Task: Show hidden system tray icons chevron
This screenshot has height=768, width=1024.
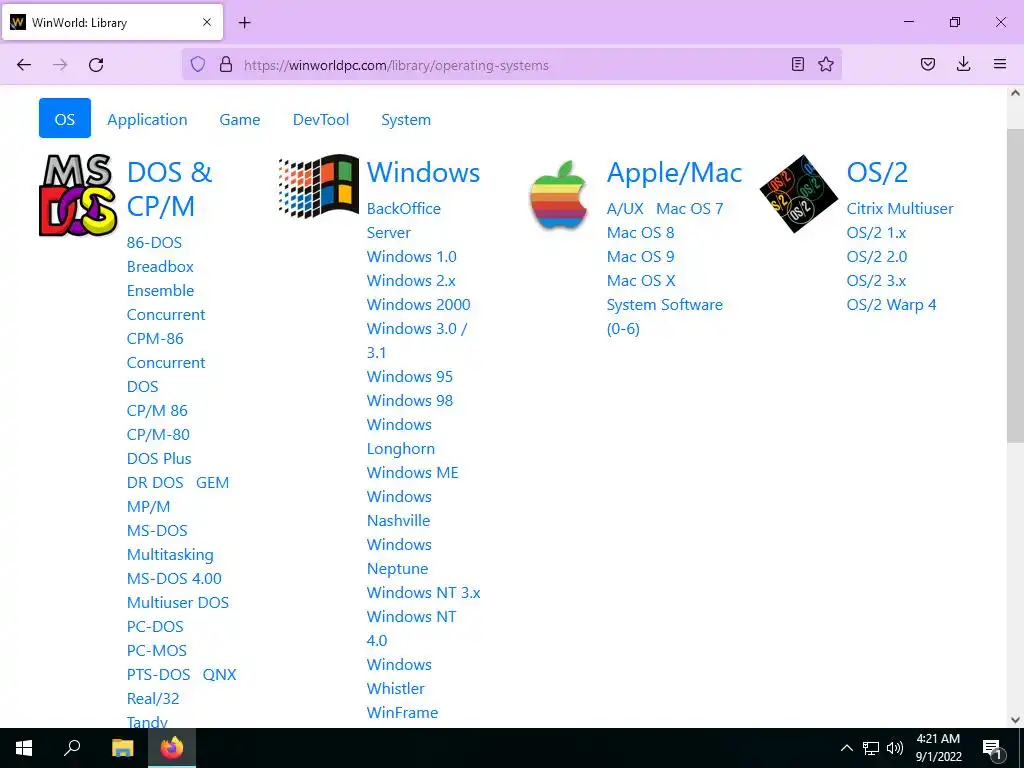Action: 846,748
